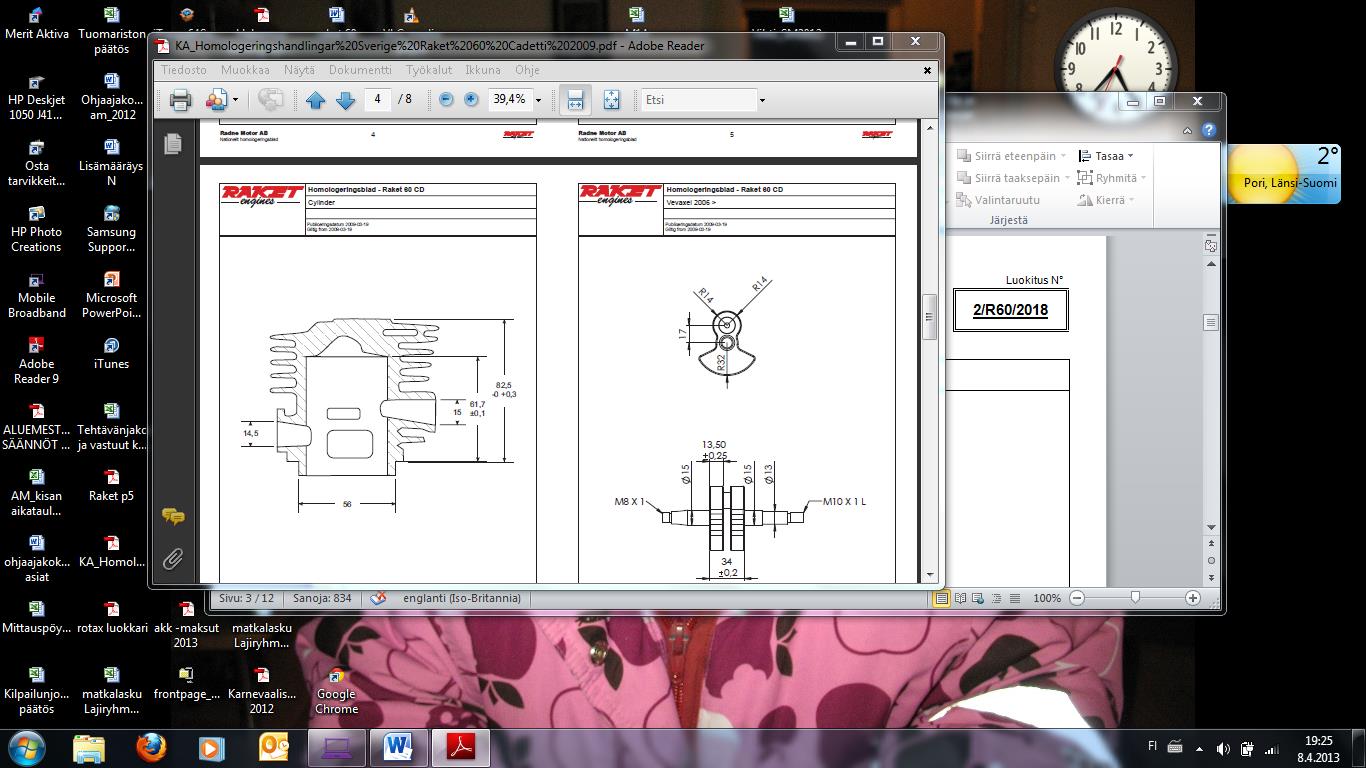Open the Muokkaa menu
Viewport: 1366px width, 768px height.
click(x=245, y=70)
